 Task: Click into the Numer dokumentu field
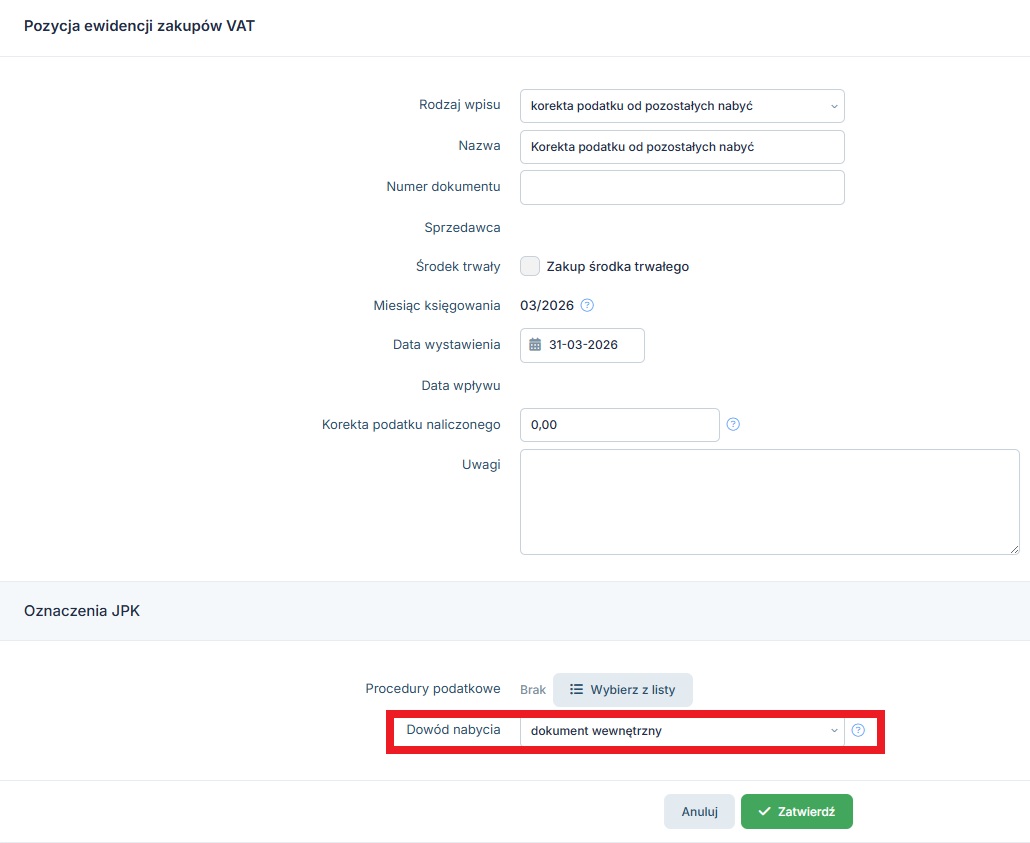tap(682, 187)
